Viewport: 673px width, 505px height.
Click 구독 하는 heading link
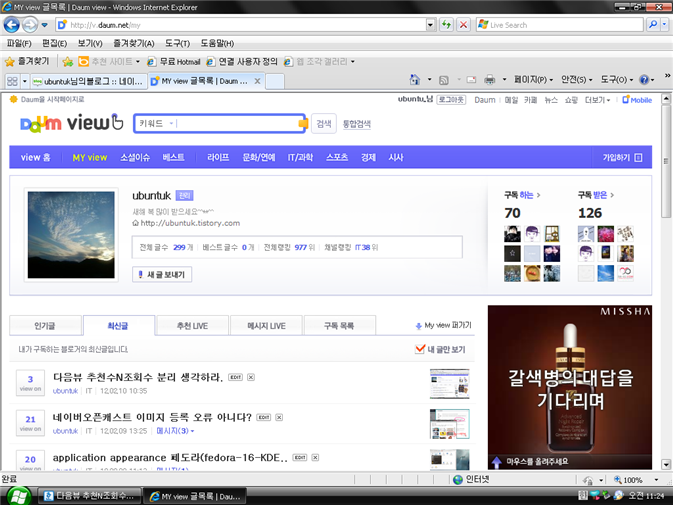(522, 195)
